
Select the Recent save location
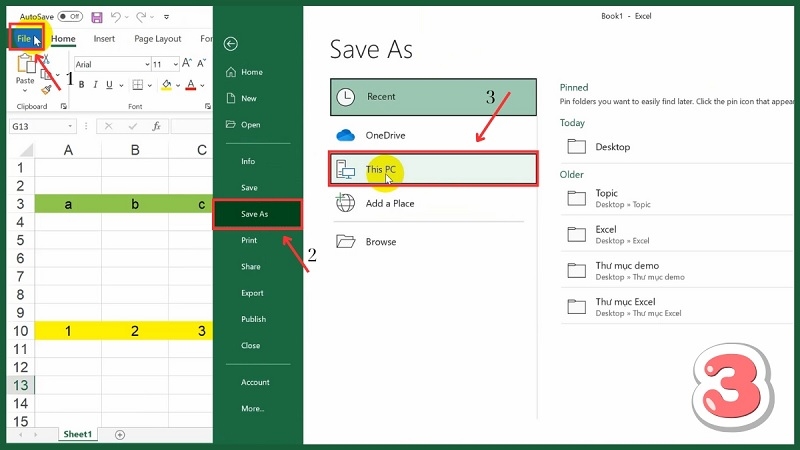click(433, 97)
